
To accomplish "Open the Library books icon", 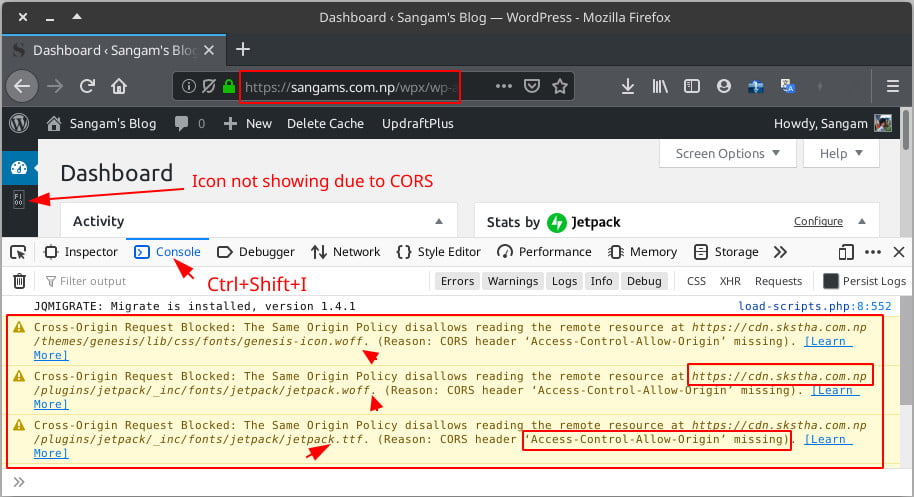I will tap(660, 87).
